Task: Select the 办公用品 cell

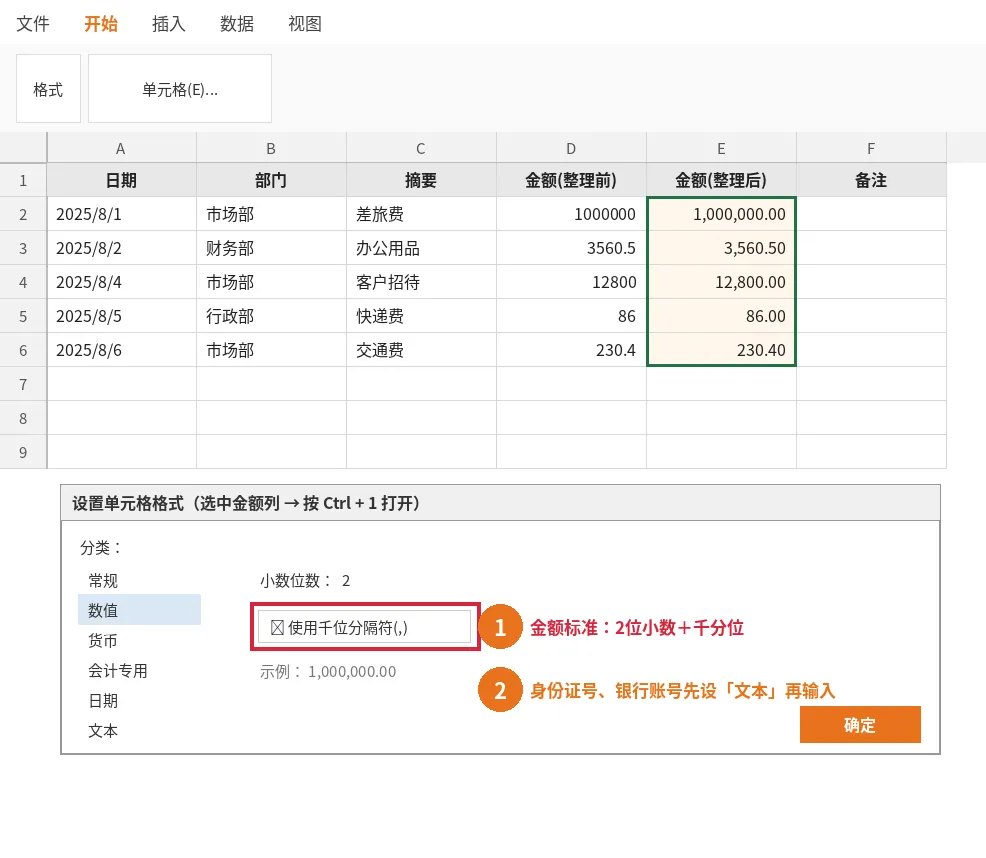Action: coord(421,248)
